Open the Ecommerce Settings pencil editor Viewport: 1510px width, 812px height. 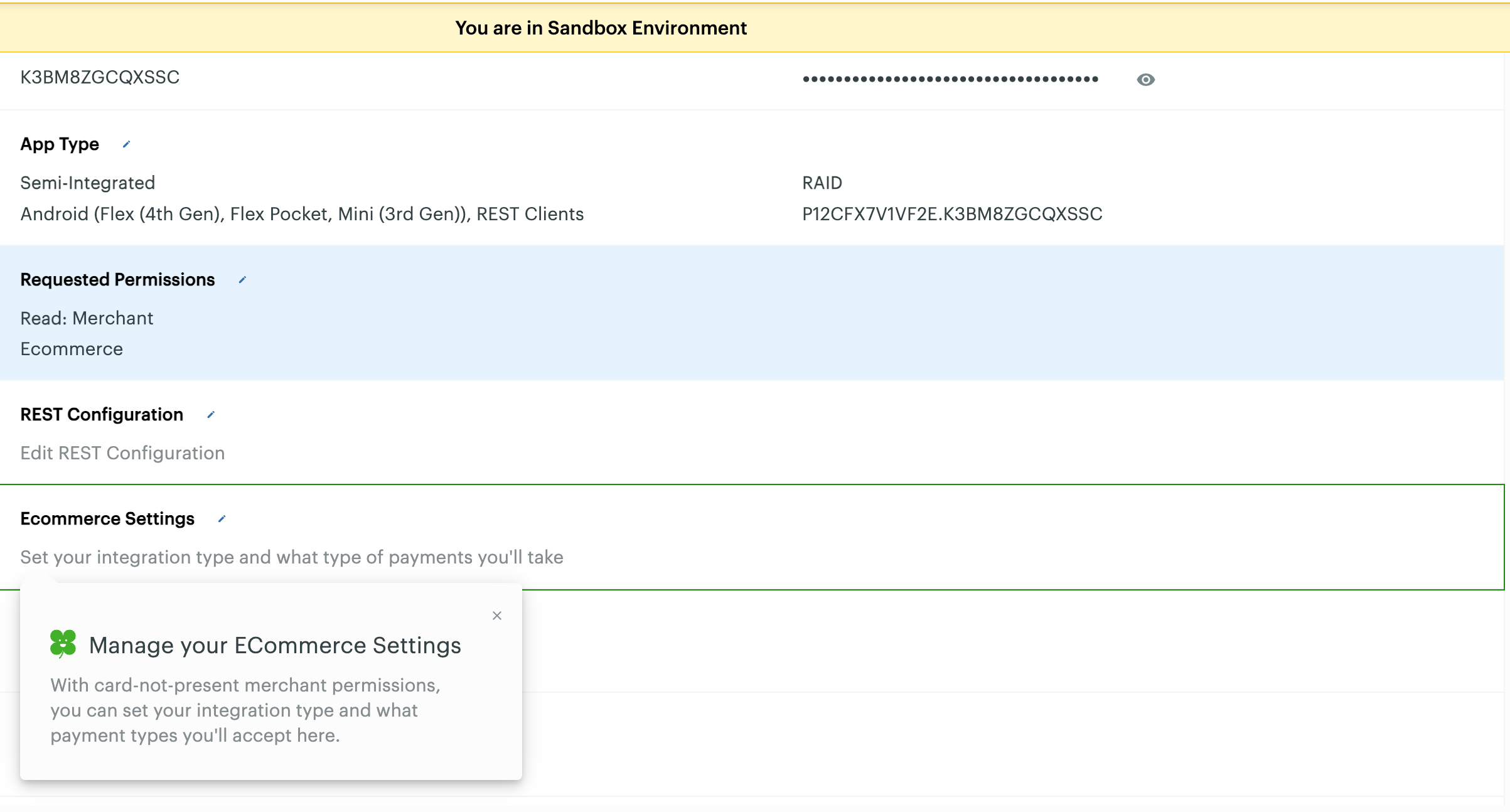point(222,519)
